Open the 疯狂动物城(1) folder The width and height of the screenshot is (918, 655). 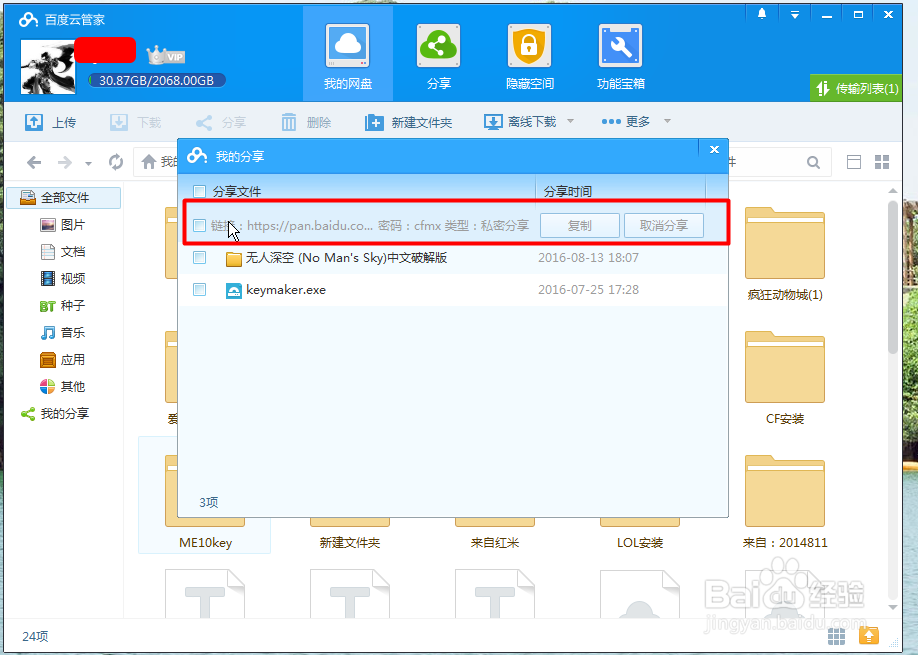tap(785, 255)
